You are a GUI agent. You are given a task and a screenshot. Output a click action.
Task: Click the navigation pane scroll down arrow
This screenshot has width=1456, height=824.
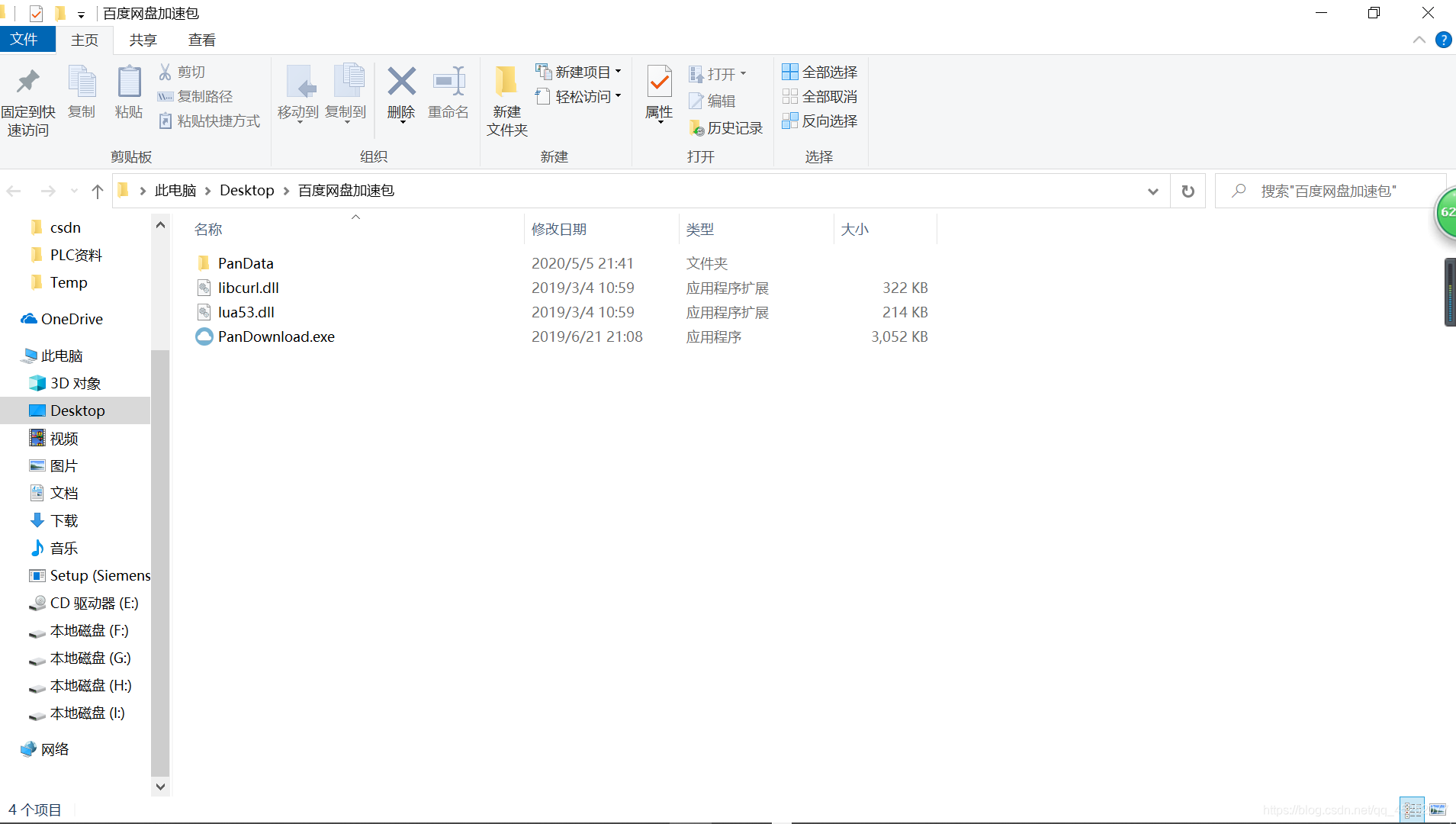pyautogui.click(x=160, y=787)
